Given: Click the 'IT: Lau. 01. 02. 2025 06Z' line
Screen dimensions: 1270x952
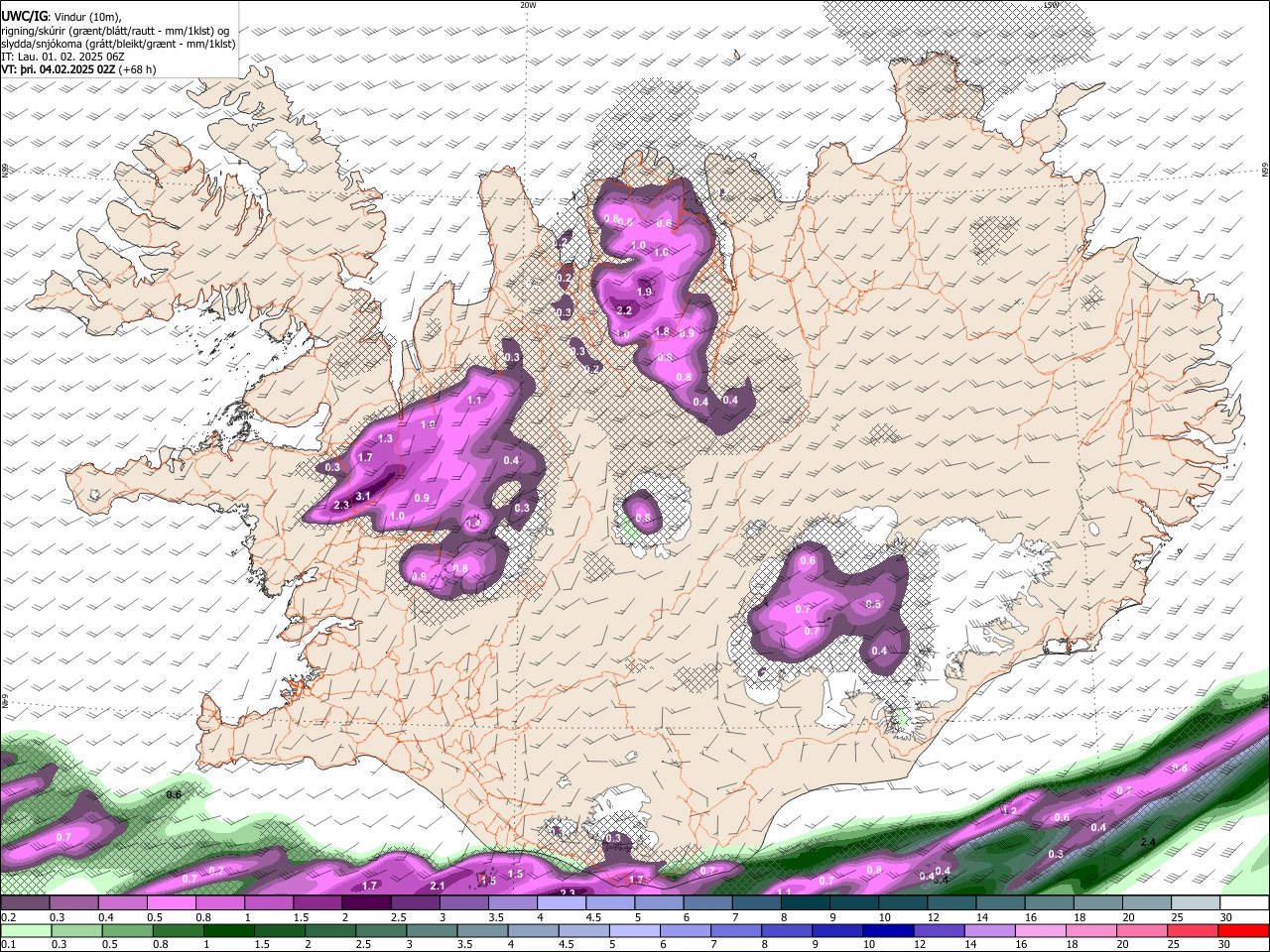Looking at the screenshot, I should [x=63, y=57].
